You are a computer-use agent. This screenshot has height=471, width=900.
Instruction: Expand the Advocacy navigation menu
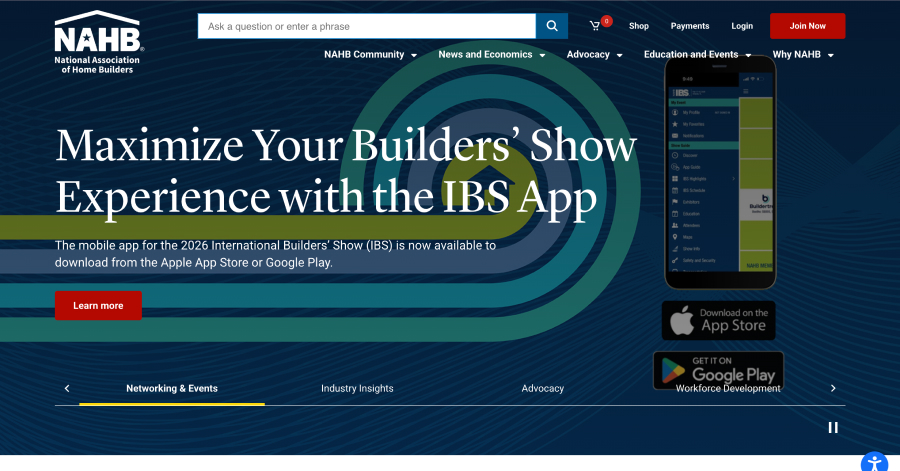tap(594, 55)
